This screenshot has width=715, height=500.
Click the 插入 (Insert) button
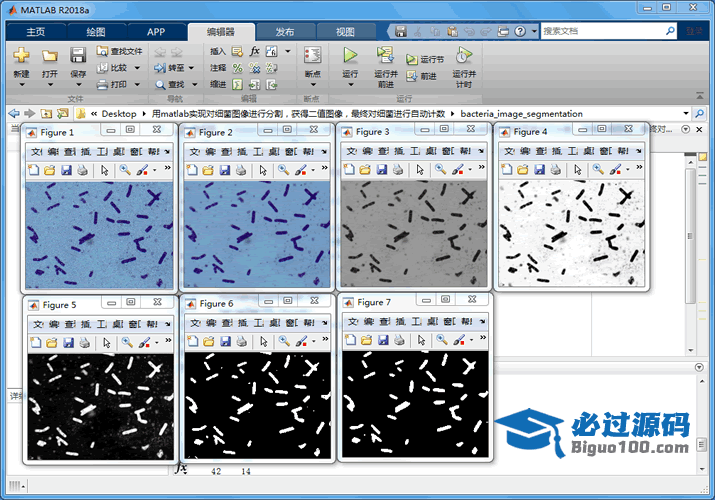pyautogui.click(x=218, y=51)
